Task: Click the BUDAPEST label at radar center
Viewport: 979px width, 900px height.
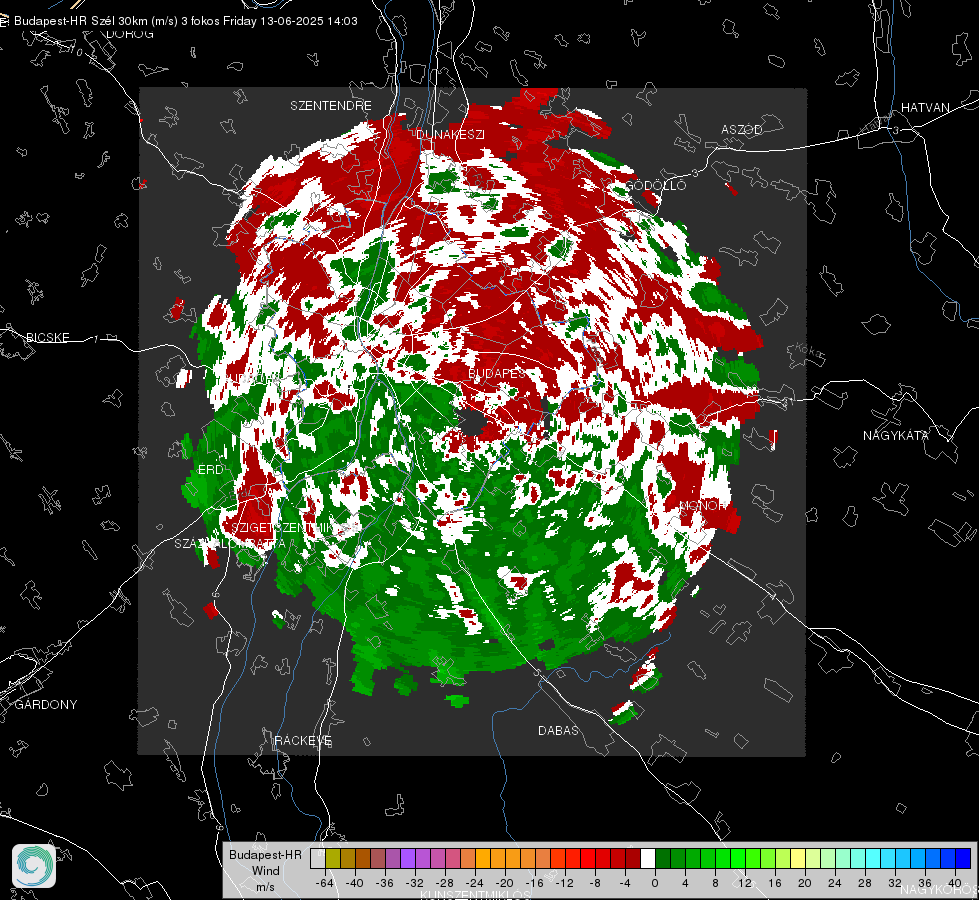Action: pyautogui.click(x=497, y=373)
